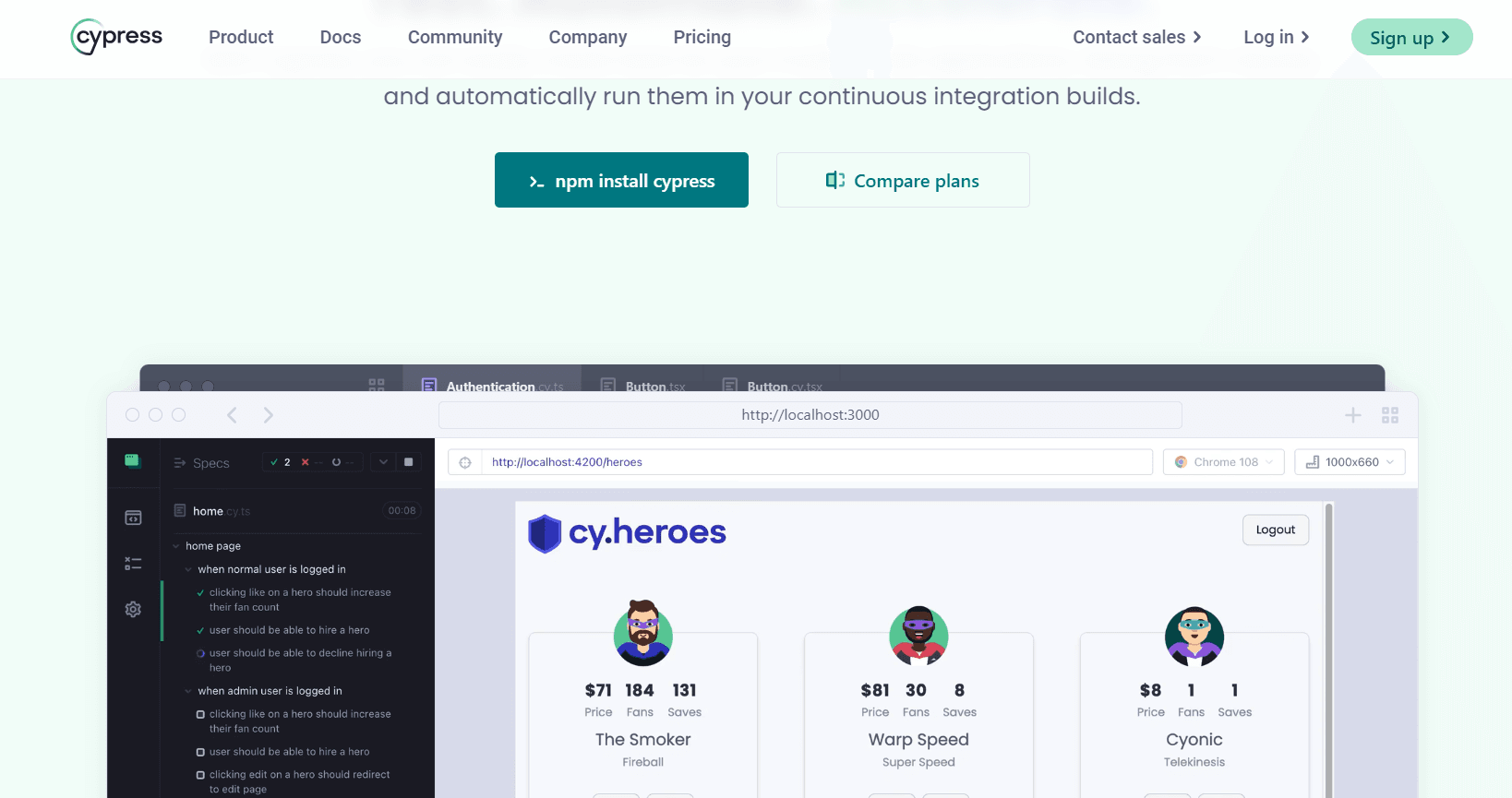Toggle the pending 'clicking like on a hero' test checkbox under admin user
This screenshot has width=1512, height=798.
200,714
